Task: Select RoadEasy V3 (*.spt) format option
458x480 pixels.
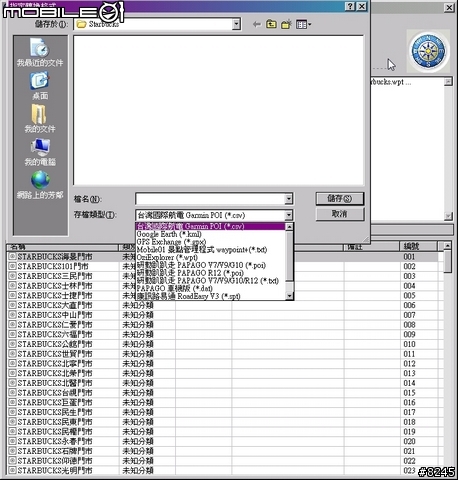Action: pos(210,296)
